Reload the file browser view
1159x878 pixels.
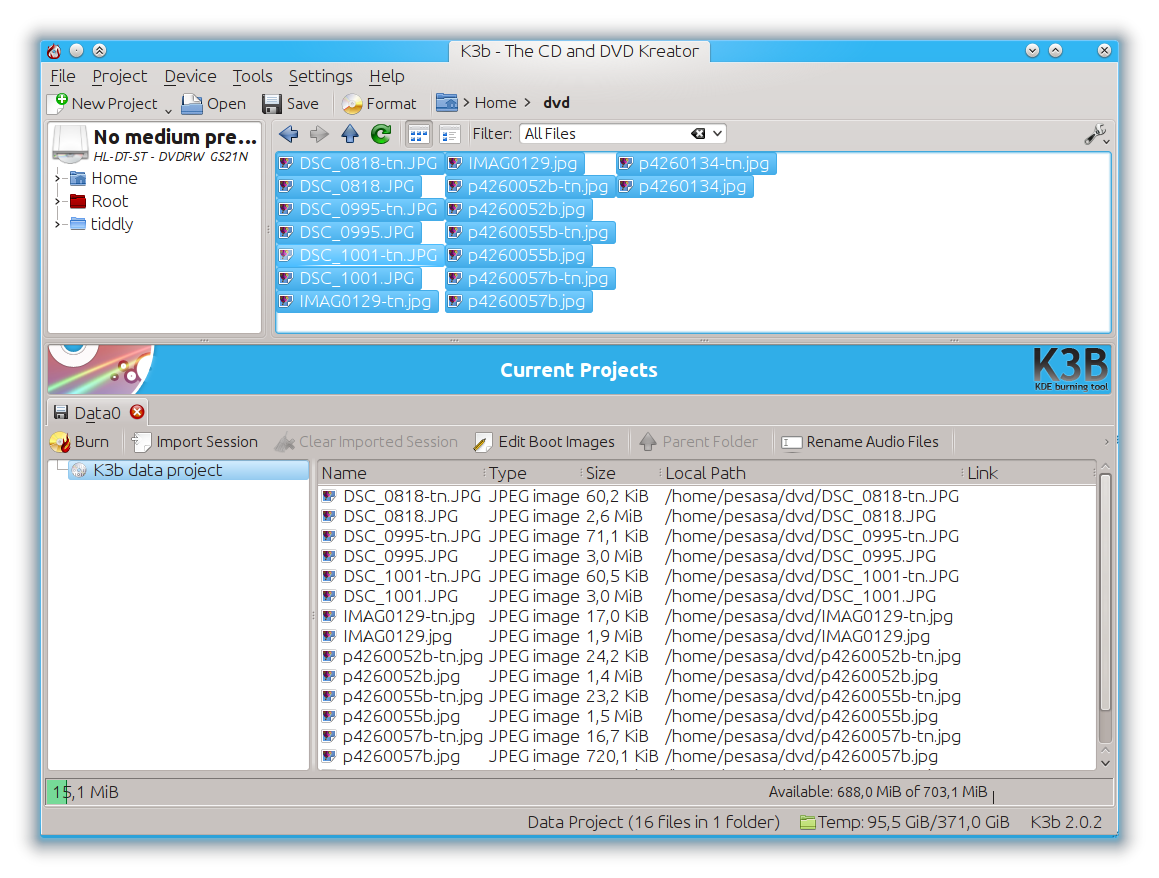click(381, 134)
